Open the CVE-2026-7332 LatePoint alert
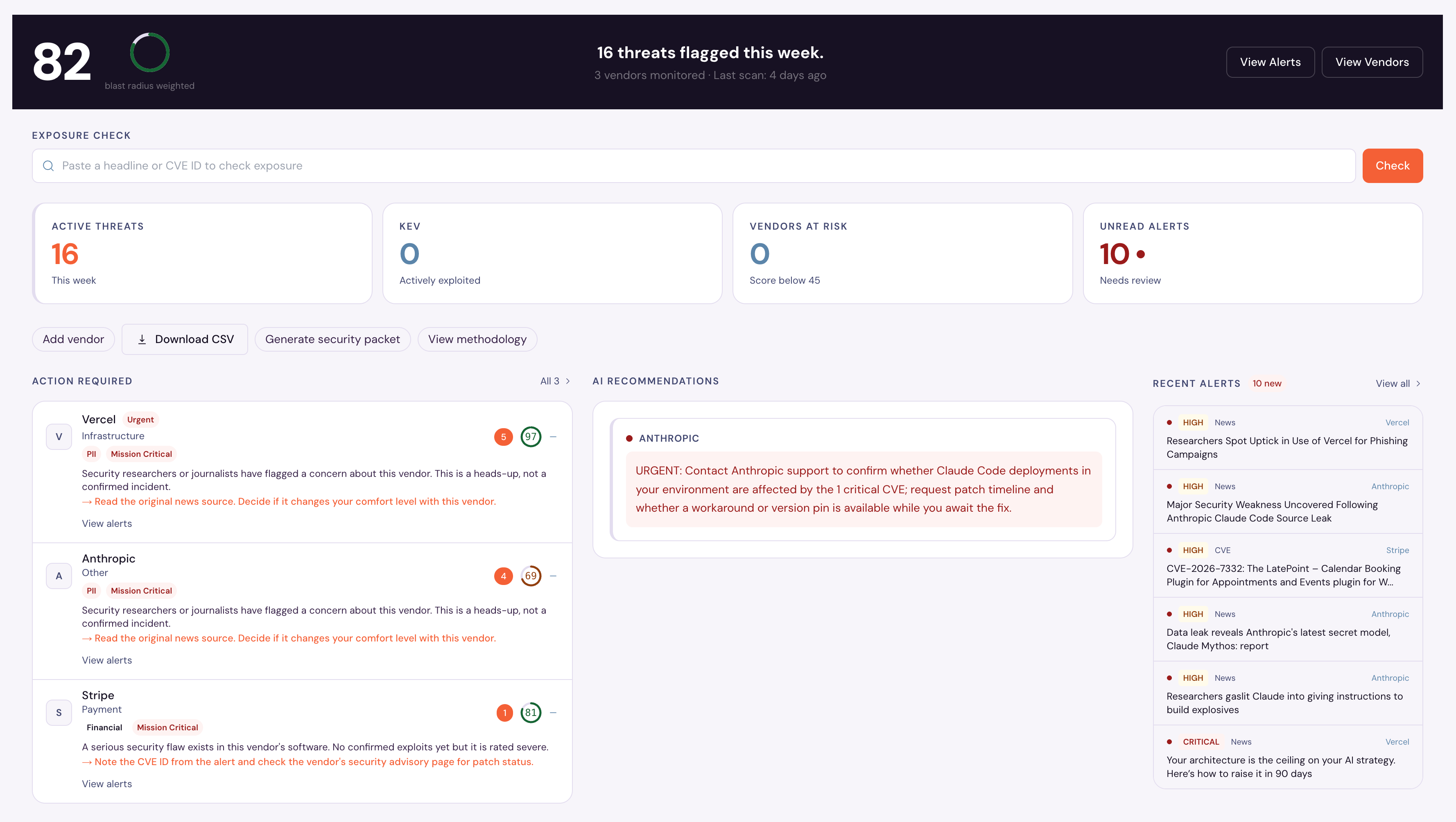The width and height of the screenshot is (1456, 822). click(1288, 565)
